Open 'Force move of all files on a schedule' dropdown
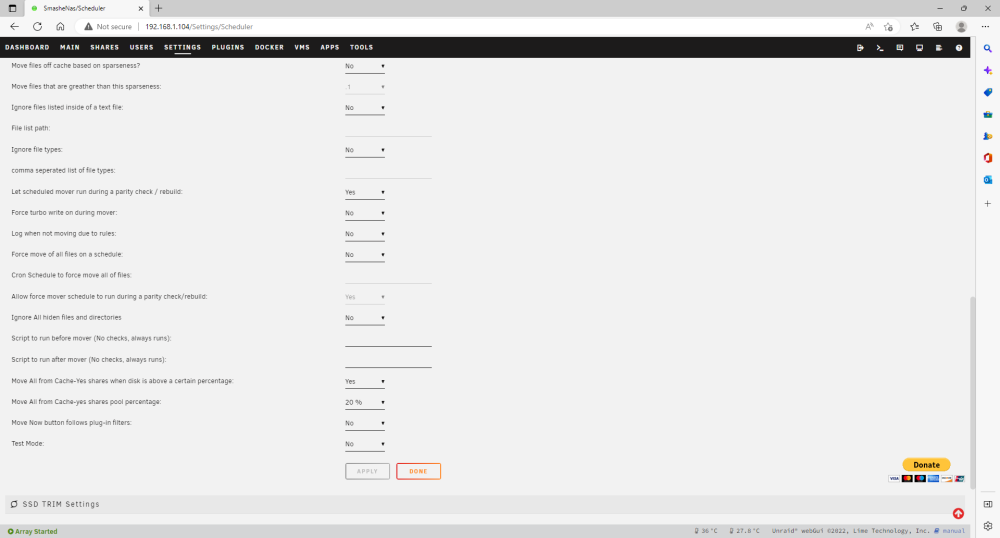Image resolution: width=1000 pixels, height=538 pixels. click(x=365, y=255)
